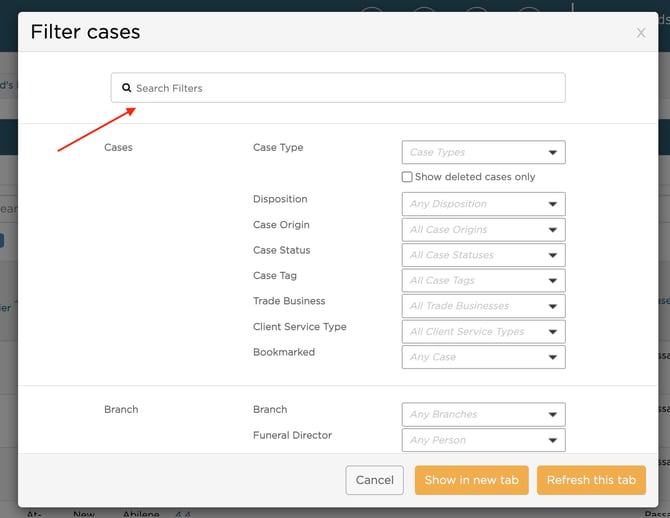
Task: Click the Disposition label
Action: tap(280, 199)
